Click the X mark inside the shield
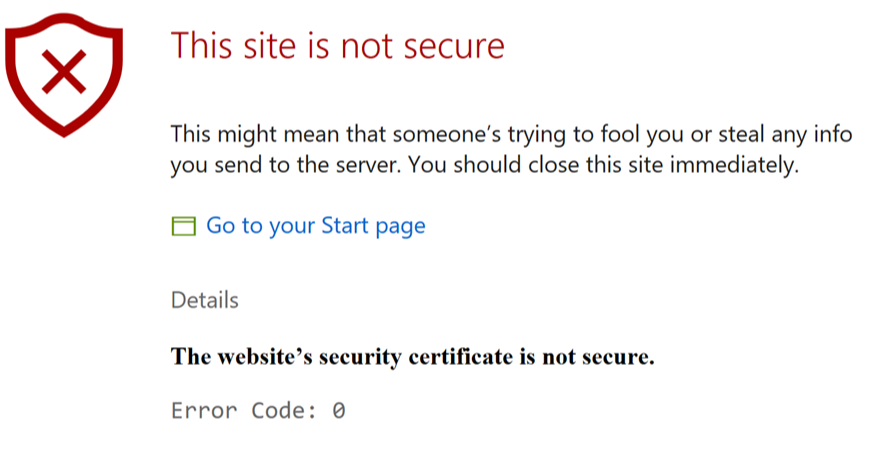The height and width of the screenshot is (459, 870). click(64, 72)
